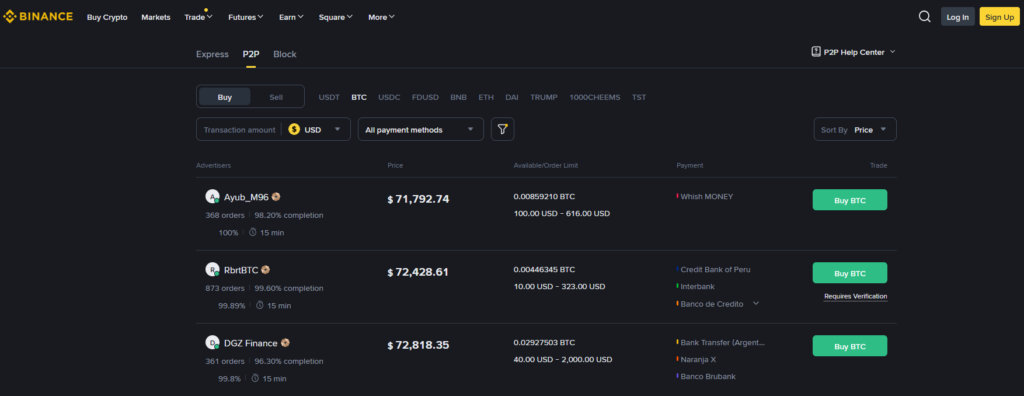
Task: Select the ETH crypto tab
Action: pyautogui.click(x=486, y=97)
